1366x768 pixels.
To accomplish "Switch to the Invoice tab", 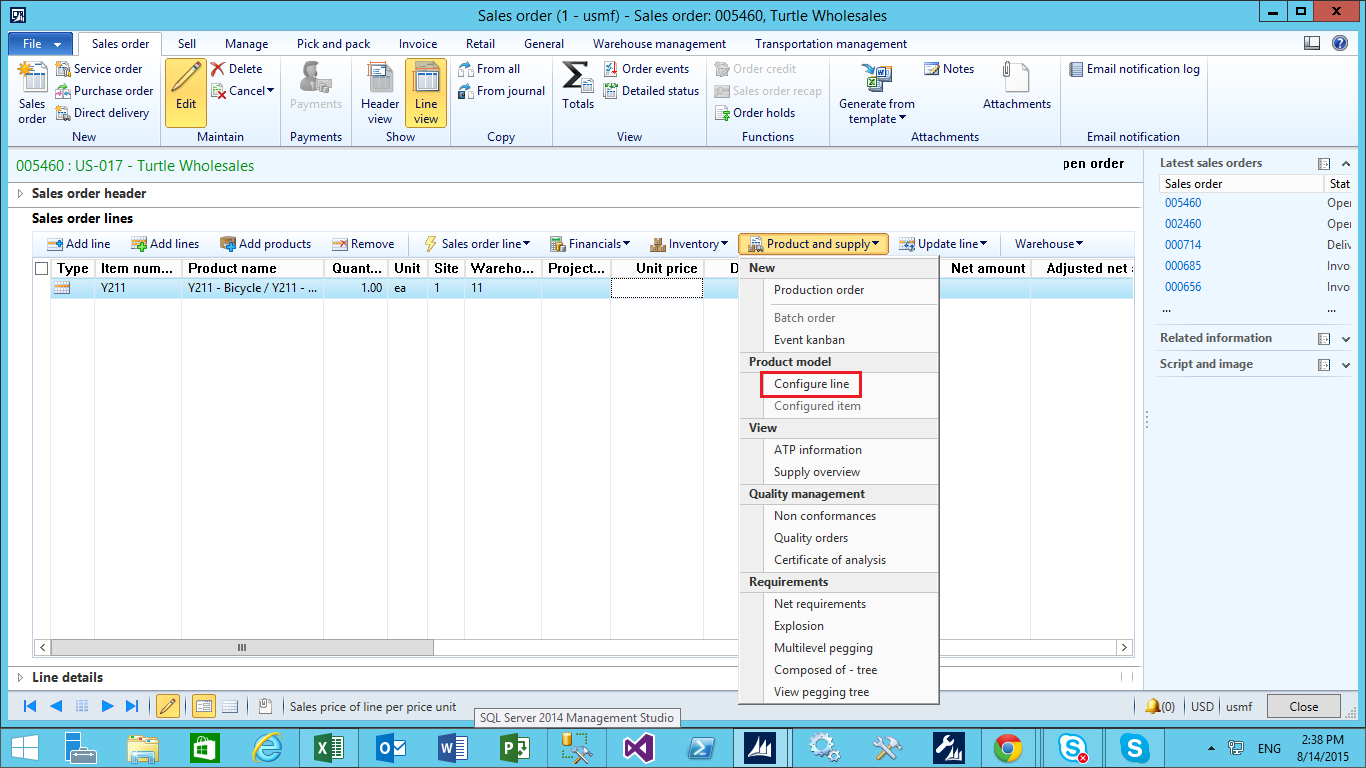I will [418, 44].
